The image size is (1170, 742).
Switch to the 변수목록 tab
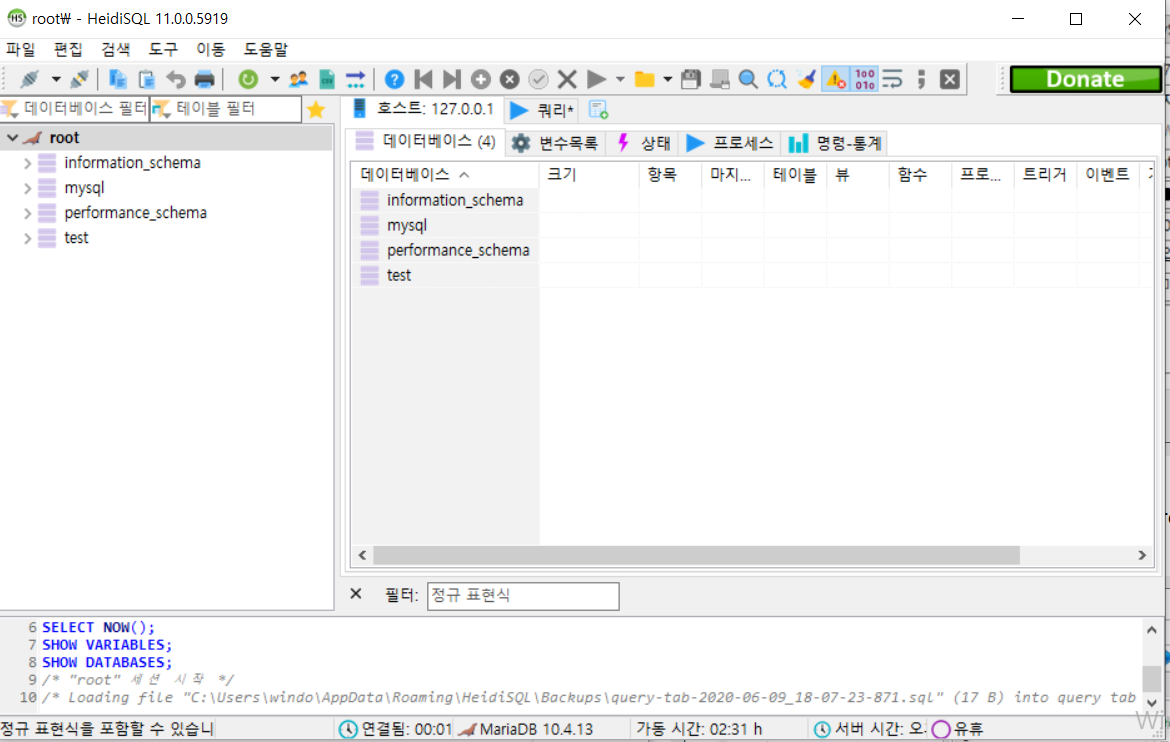click(555, 143)
